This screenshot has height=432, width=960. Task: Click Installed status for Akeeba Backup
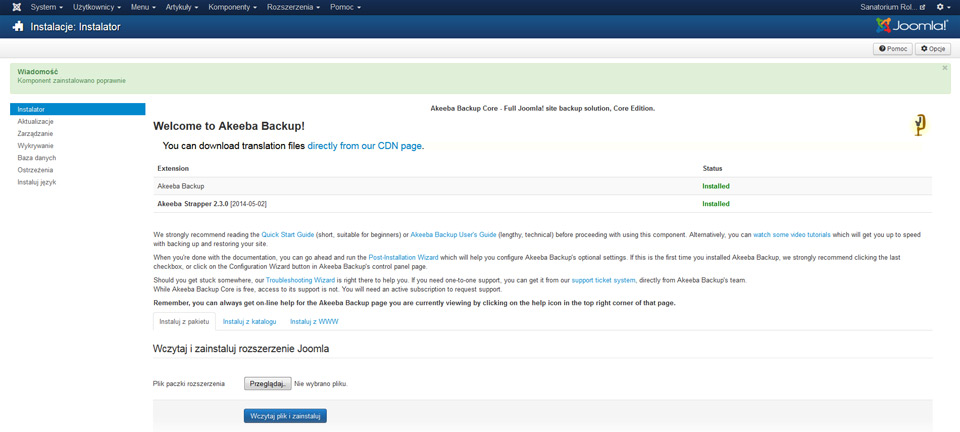click(716, 186)
